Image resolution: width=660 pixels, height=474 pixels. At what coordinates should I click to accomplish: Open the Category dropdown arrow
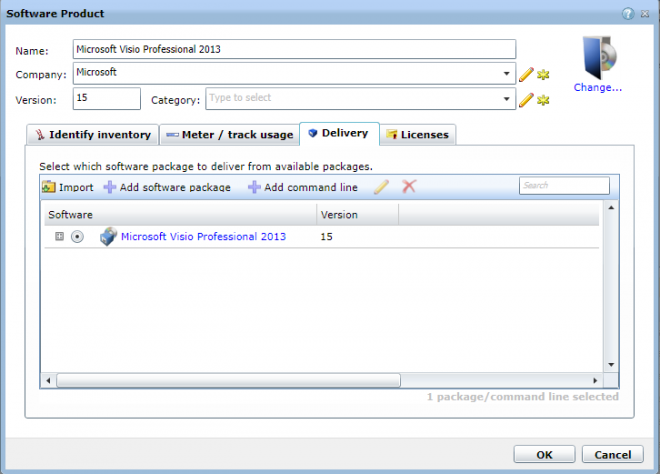pyautogui.click(x=506, y=99)
